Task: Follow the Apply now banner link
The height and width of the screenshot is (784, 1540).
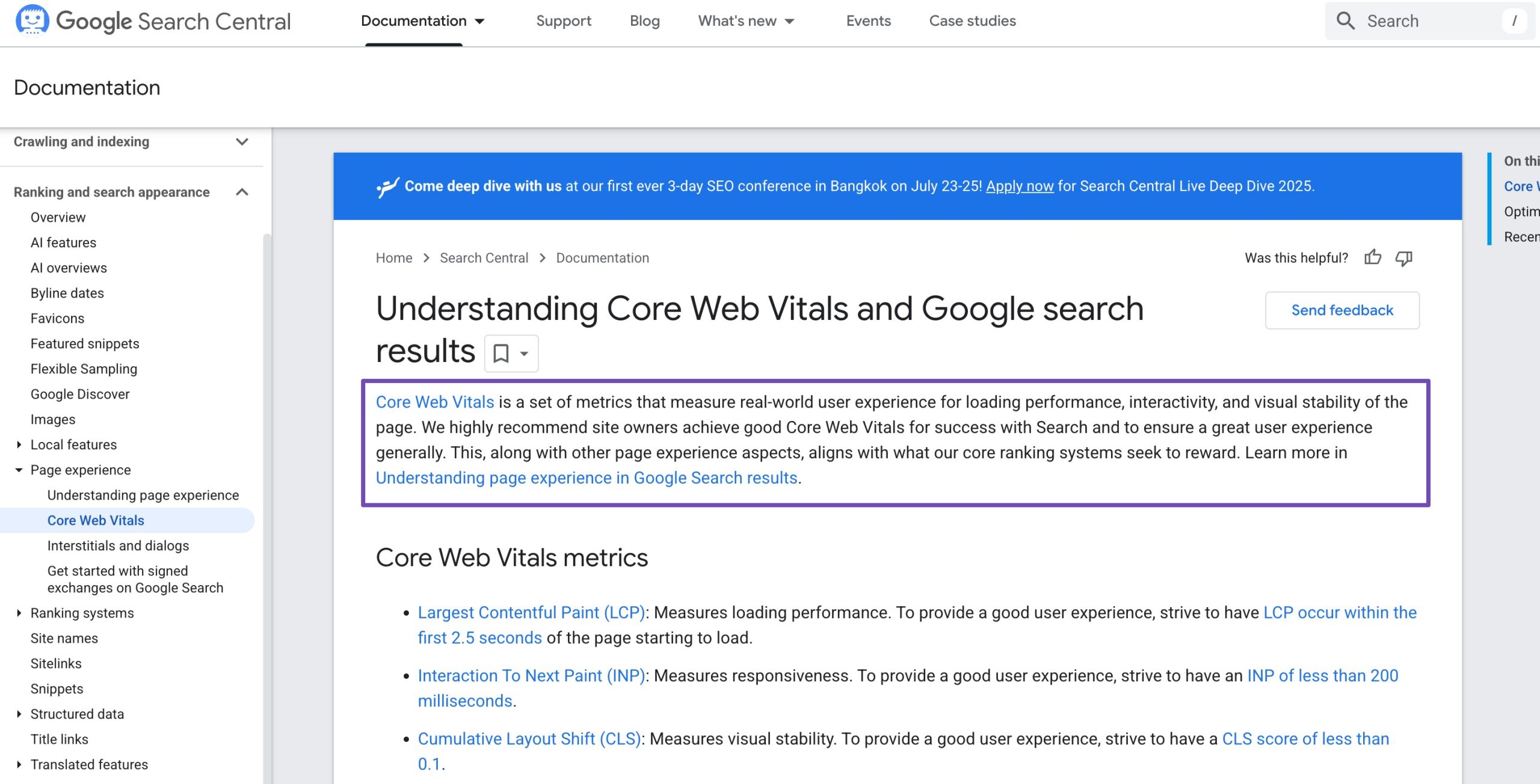Action: tap(1020, 186)
